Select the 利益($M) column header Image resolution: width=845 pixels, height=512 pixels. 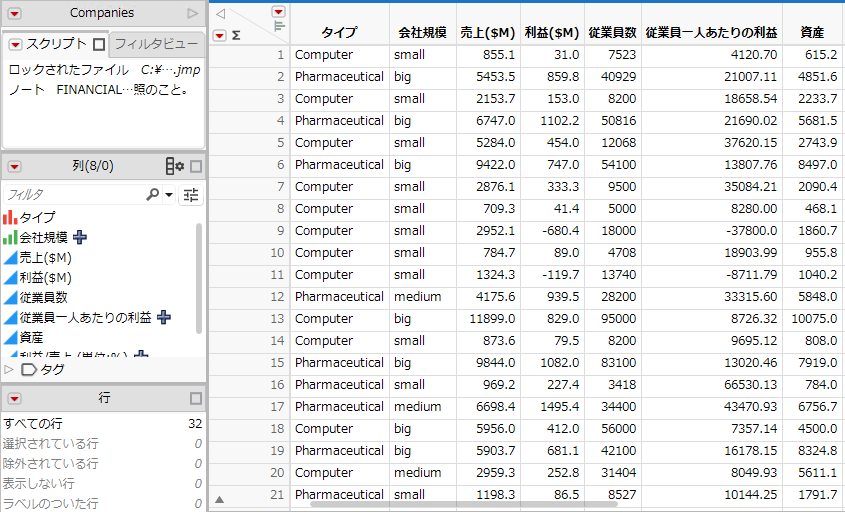pyautogui.click(x=552, y=33)
